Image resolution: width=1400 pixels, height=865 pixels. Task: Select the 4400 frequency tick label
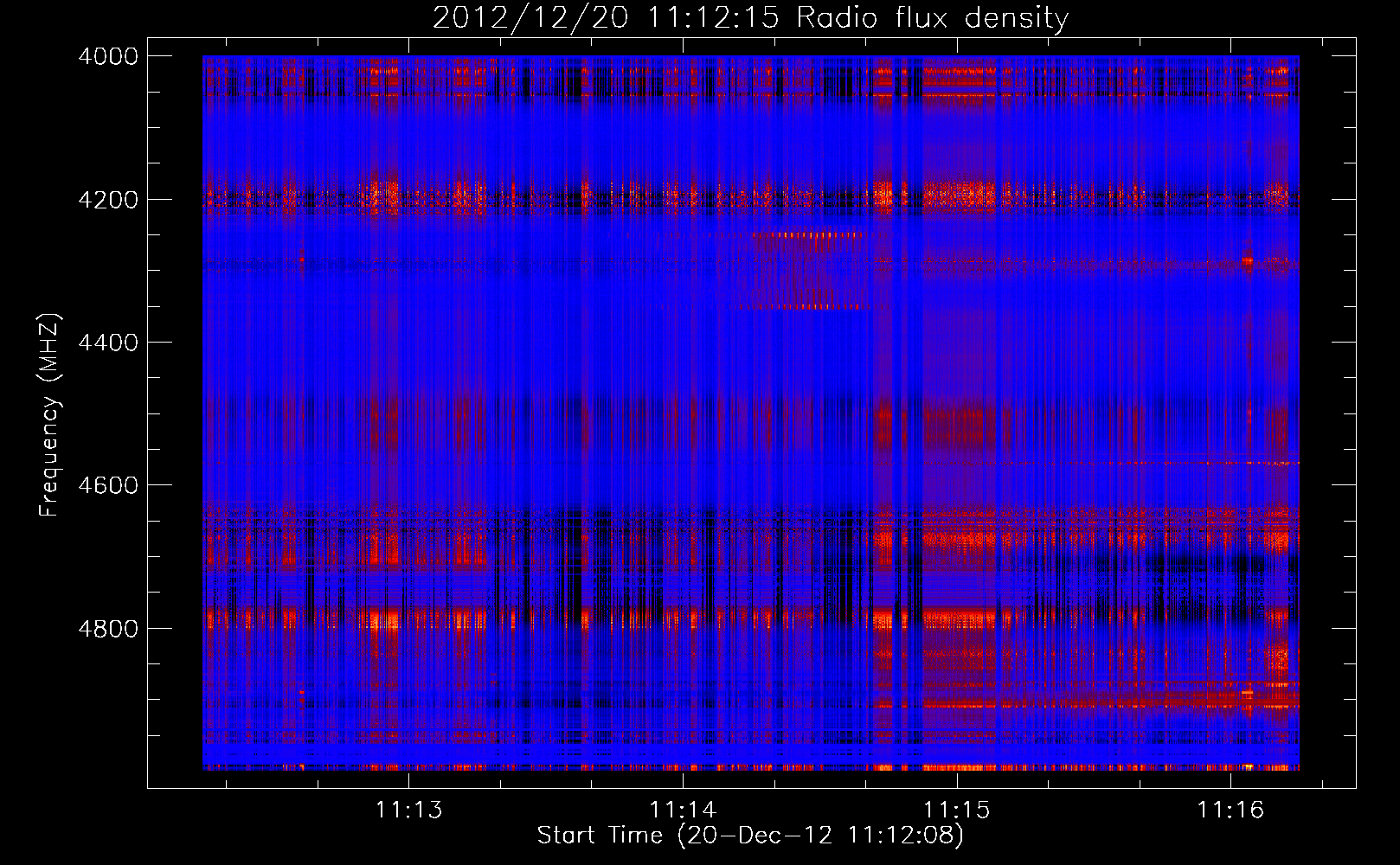(108, 343)
